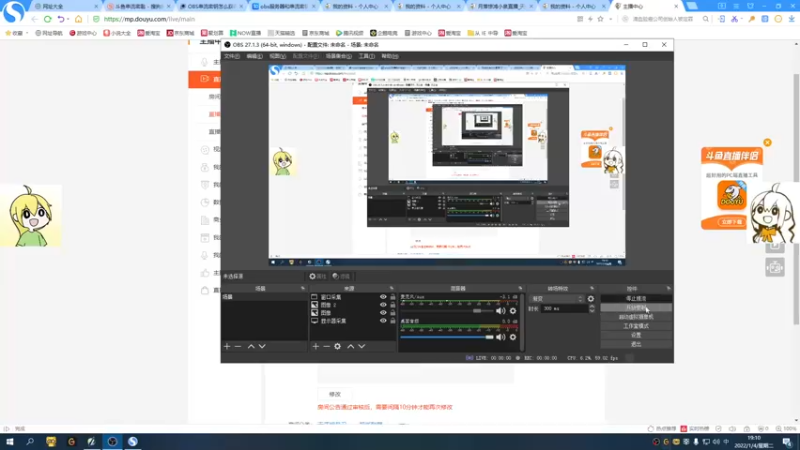Click the 属性 button above the scenes panel
The image size is (800, 450).
pos(317,276)
